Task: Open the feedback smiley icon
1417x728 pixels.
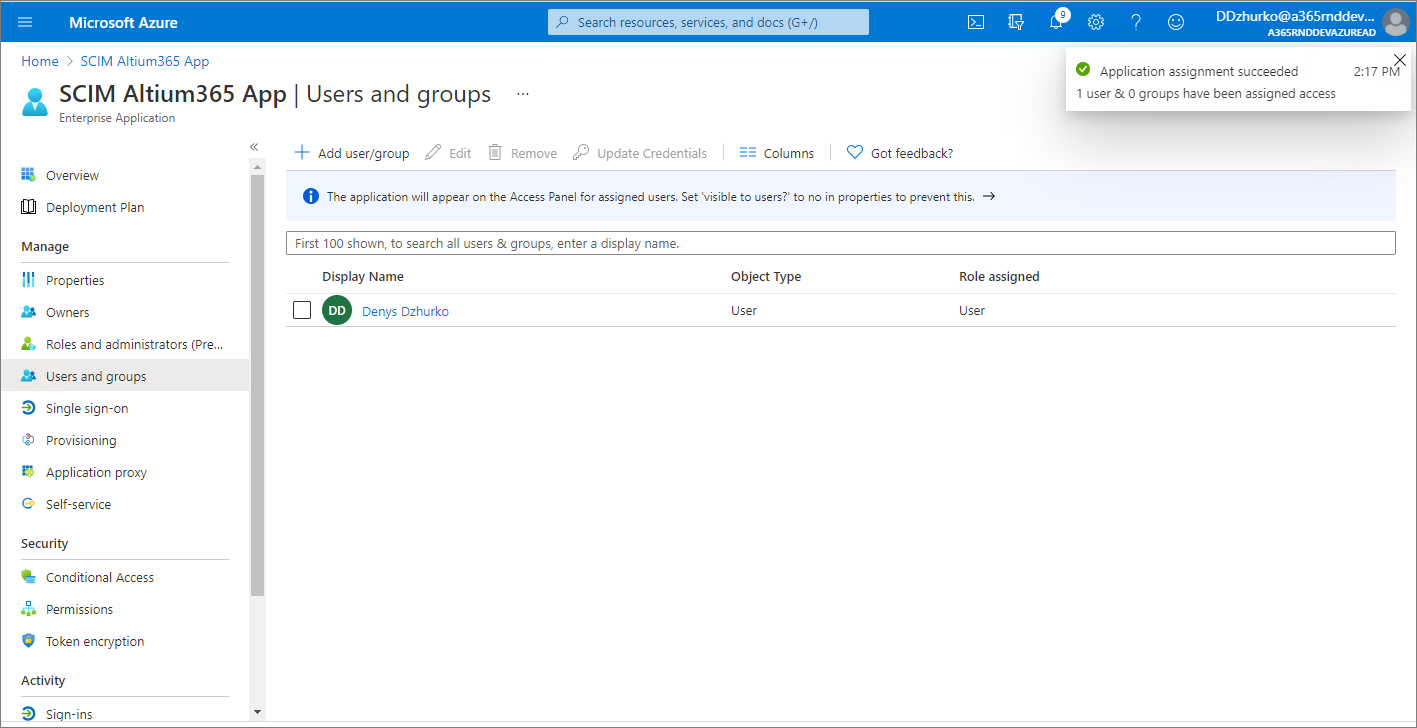Action: point(1176,22)
